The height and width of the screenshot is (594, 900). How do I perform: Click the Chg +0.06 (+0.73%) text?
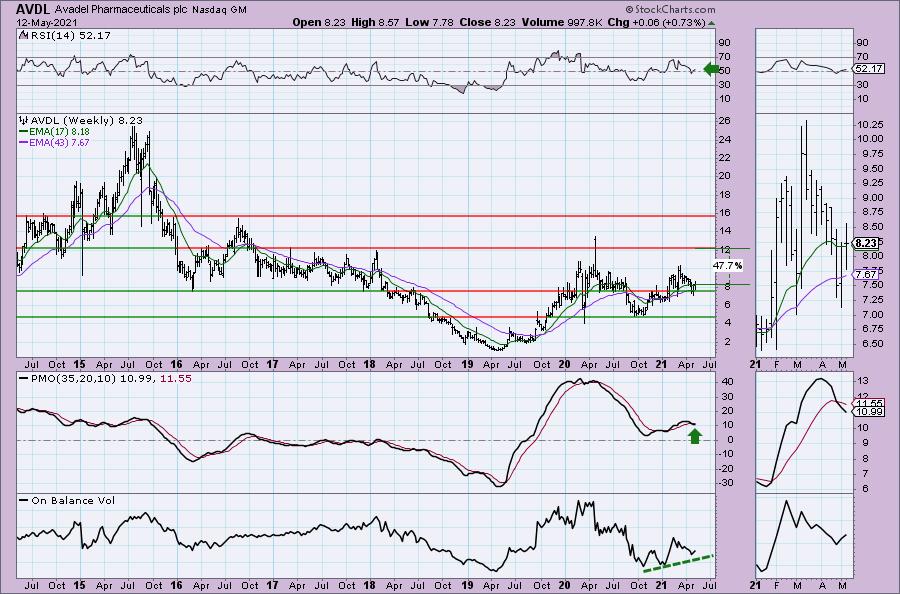click(x=657, y=22)
